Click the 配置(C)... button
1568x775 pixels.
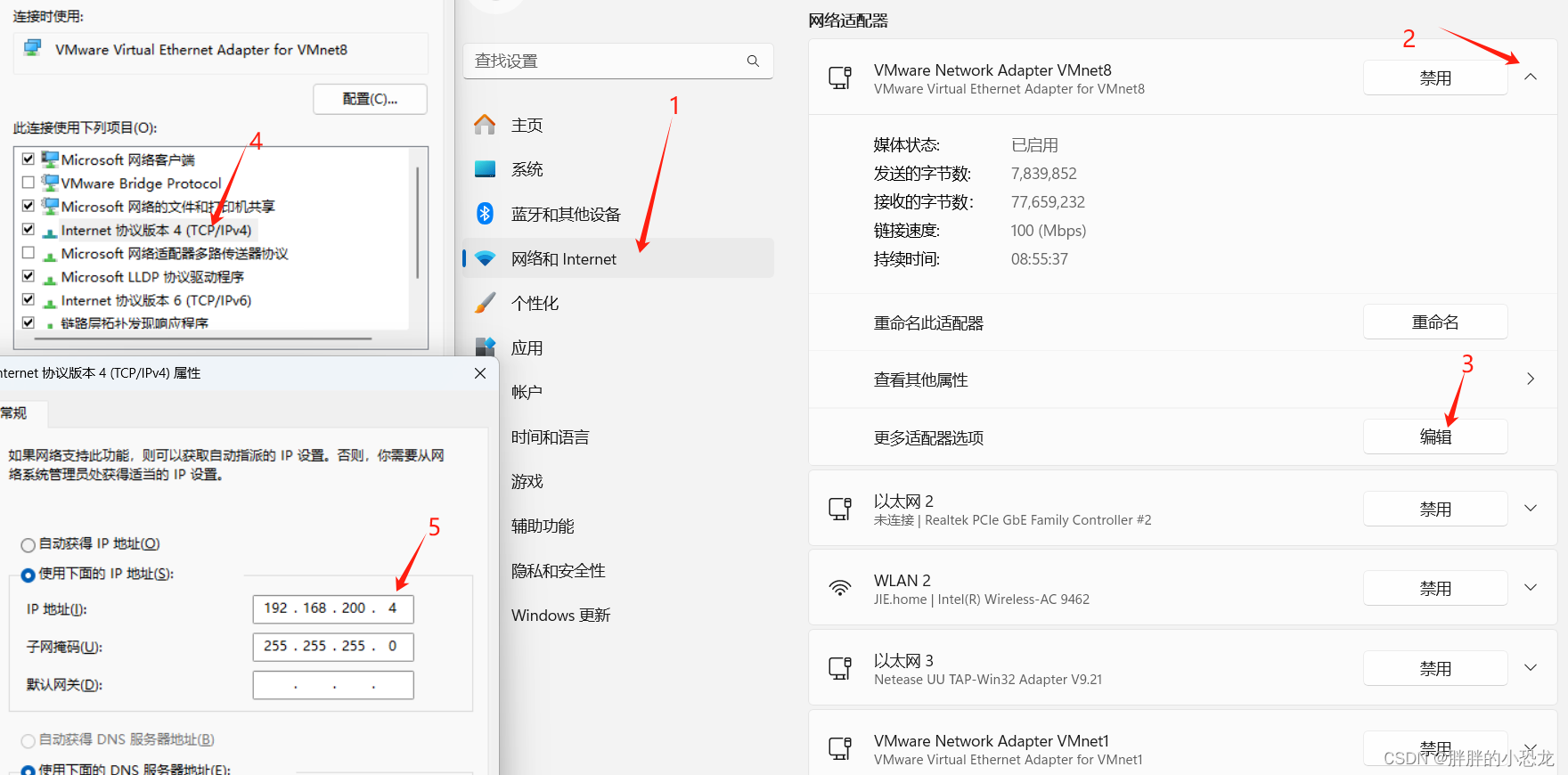pos(370,99)
